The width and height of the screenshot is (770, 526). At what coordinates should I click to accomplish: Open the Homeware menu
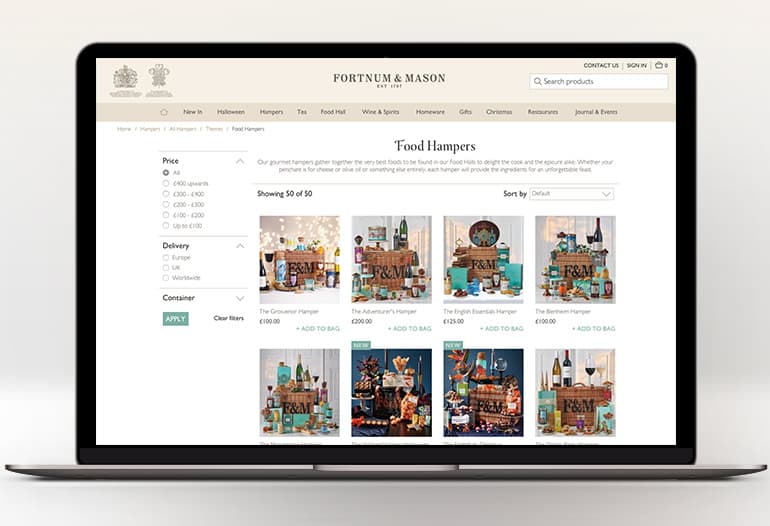(x=430, y=112)
